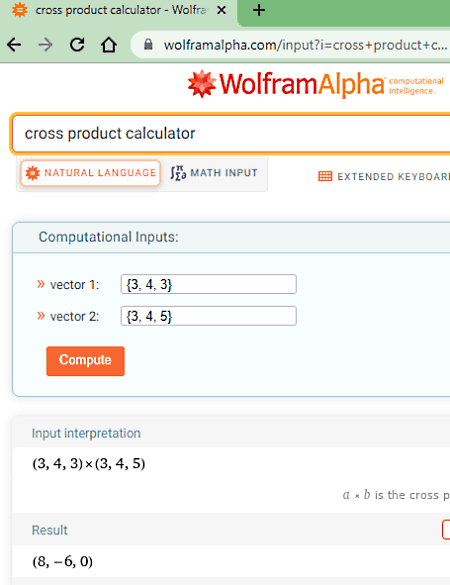
Task: Click the browser forward arrow
Action: pyautogui.click(x=46, y=45)
